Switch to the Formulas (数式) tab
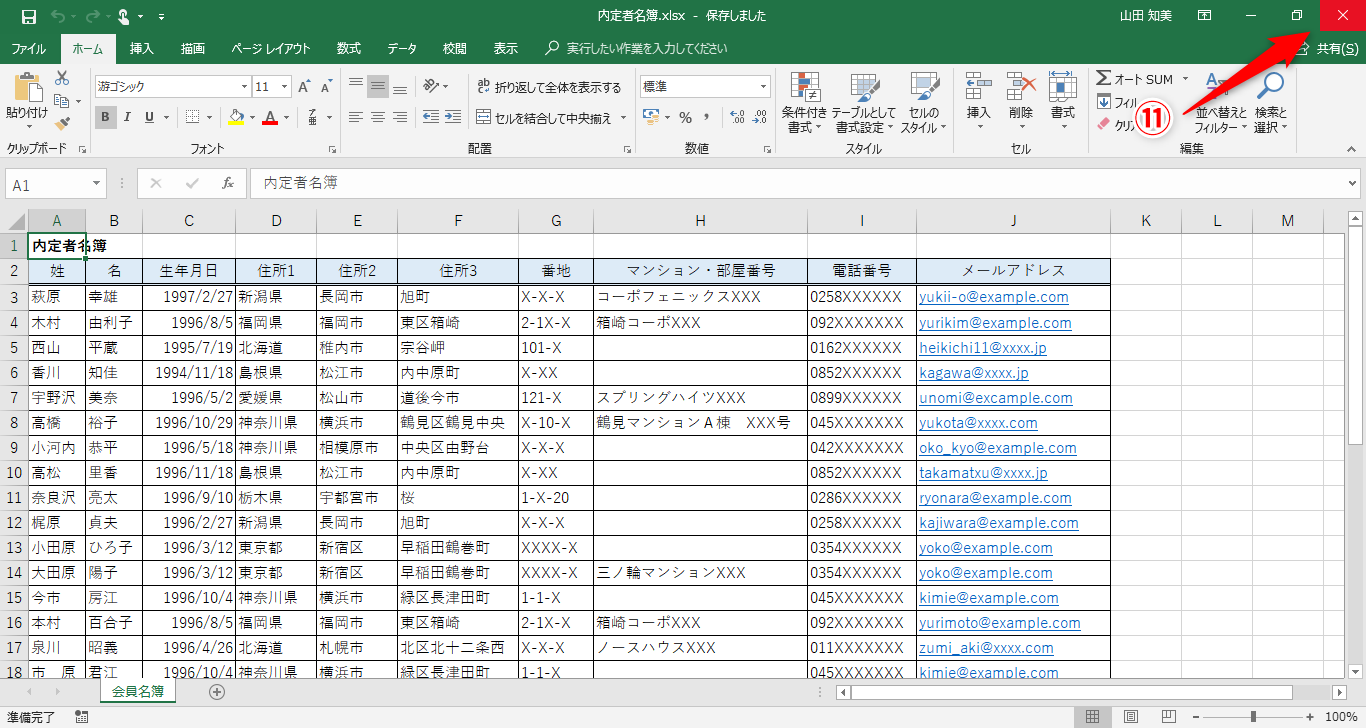The image size is (1366, 728). click(349, 48)
